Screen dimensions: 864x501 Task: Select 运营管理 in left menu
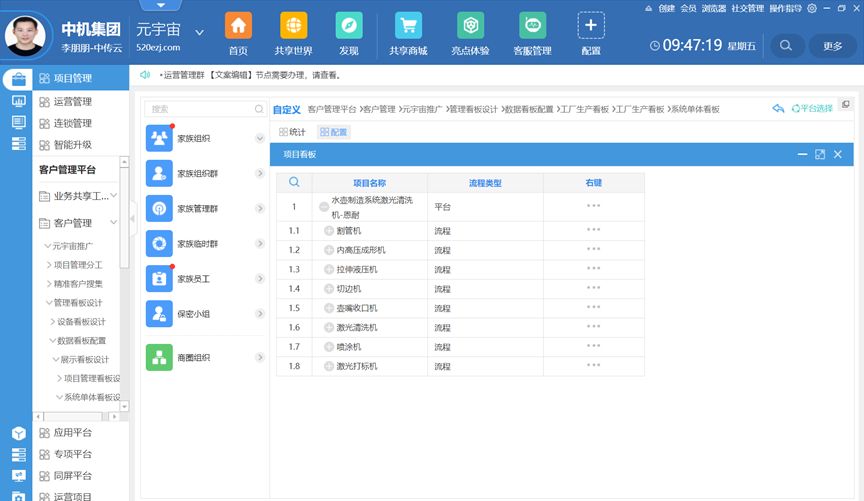[72, 101]
